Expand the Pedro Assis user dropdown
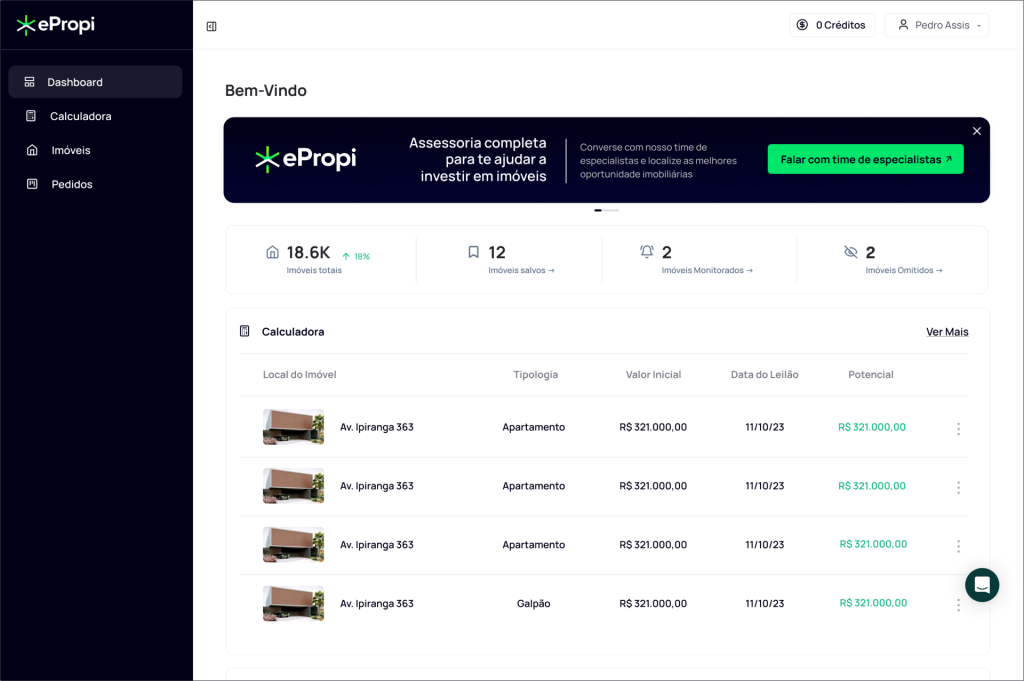This screenshot has height=681, width=1024. pyautogui.click(x=936, y=25)
